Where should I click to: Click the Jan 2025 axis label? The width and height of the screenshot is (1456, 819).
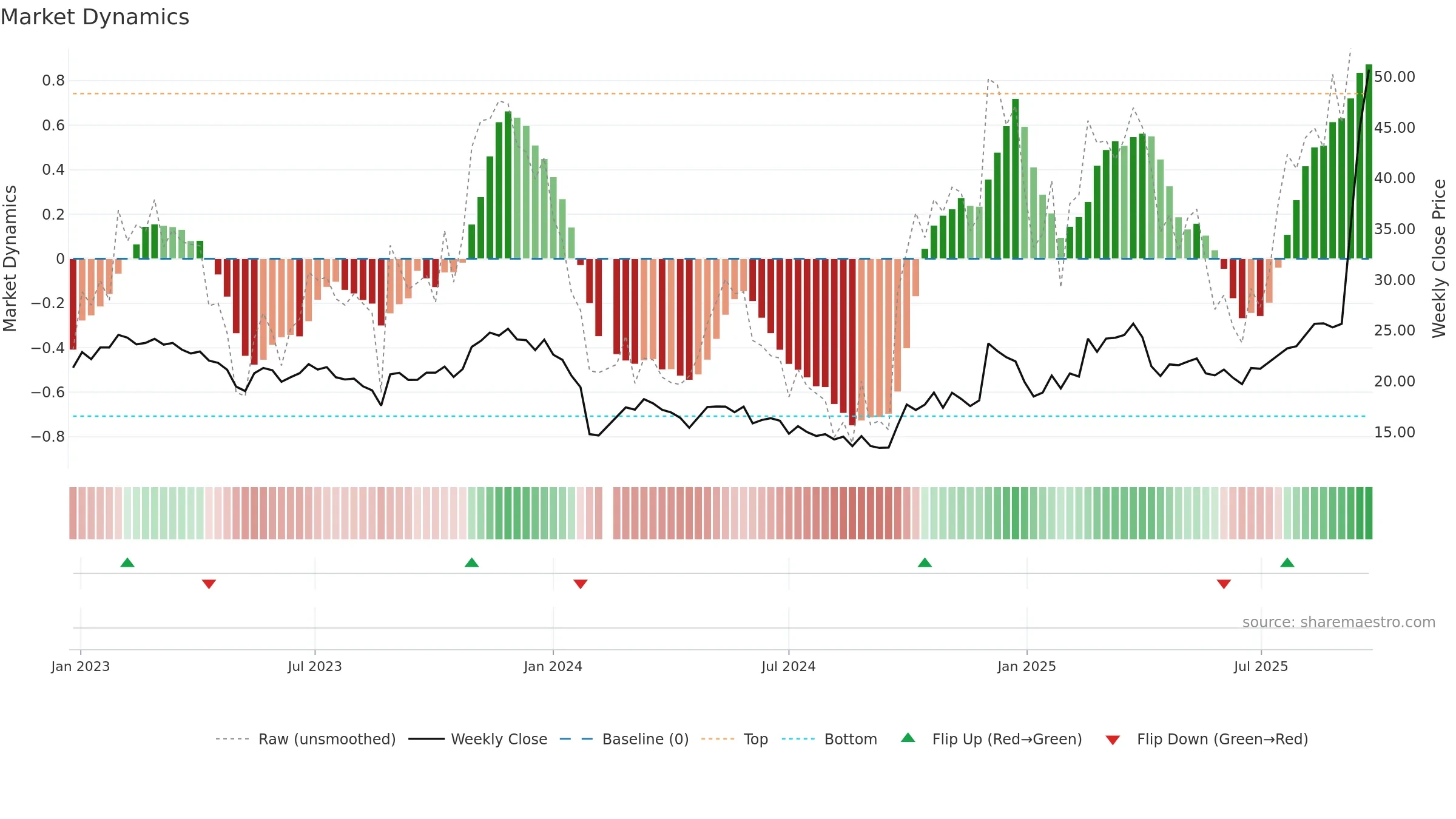click(x=1027, y=666)
